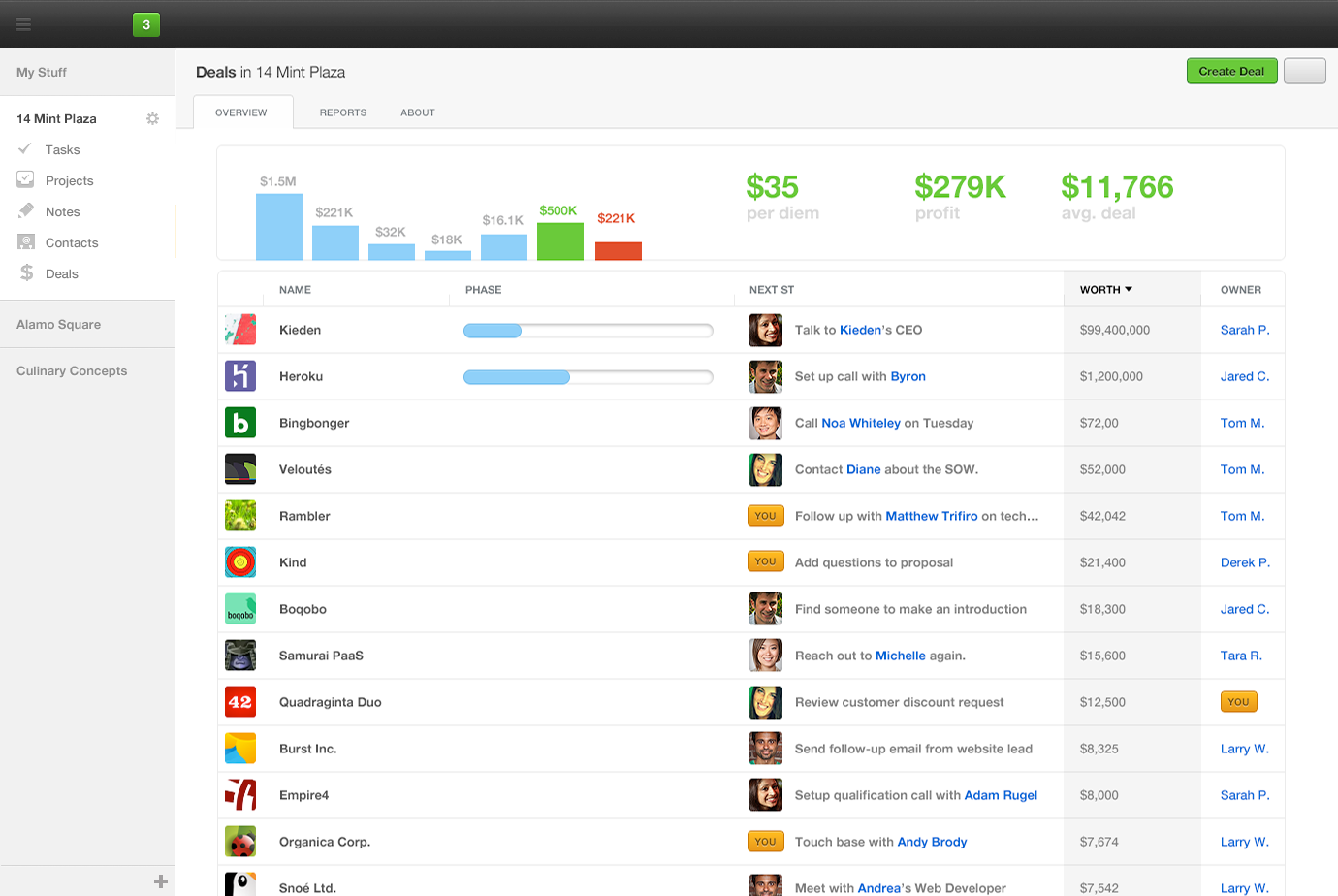This screenshot has width=1338, height=896.
Task: Click the Adam Rugel contact link
Action: pos(1001,795)
